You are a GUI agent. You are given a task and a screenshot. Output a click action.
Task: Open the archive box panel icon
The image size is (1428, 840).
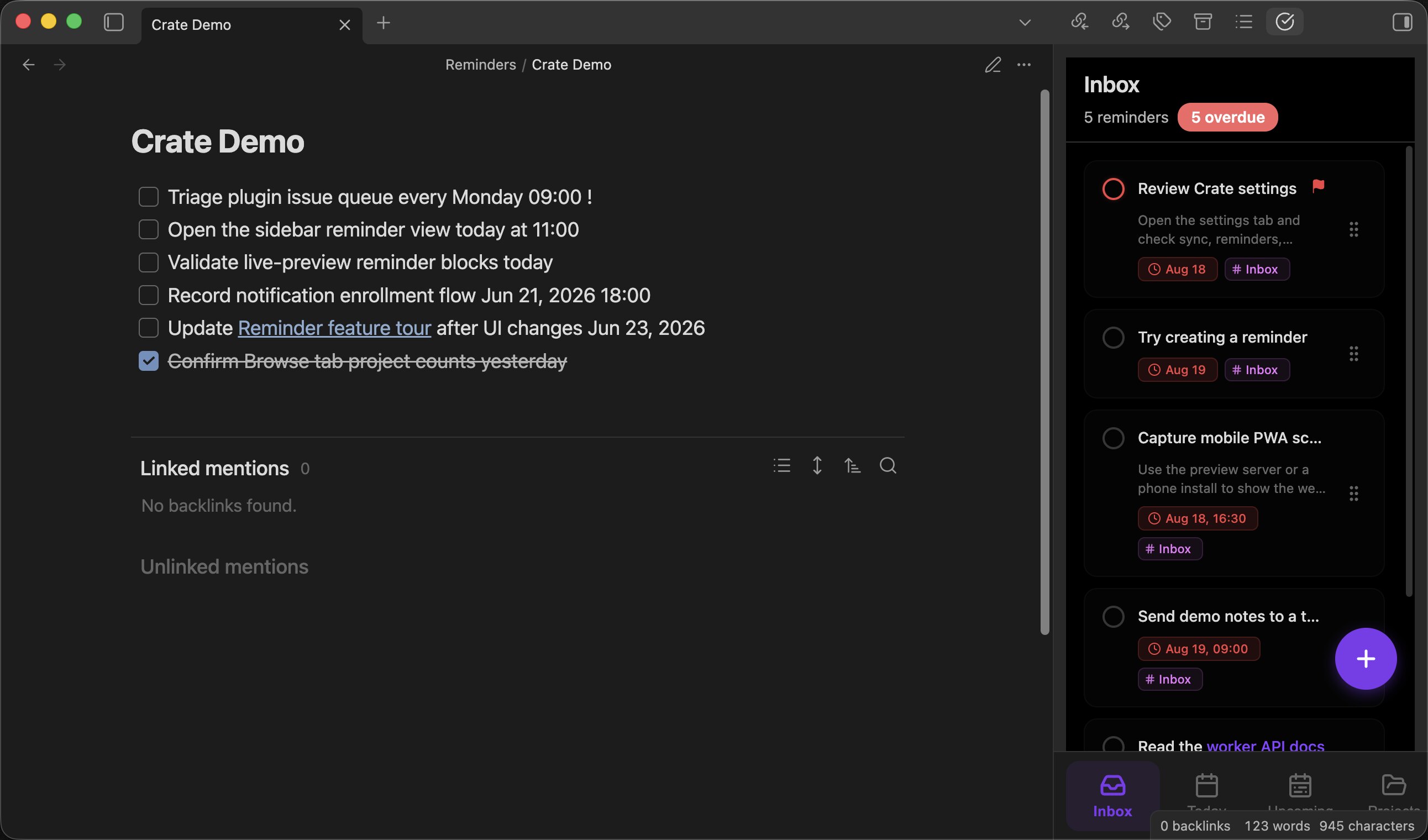1203,22
